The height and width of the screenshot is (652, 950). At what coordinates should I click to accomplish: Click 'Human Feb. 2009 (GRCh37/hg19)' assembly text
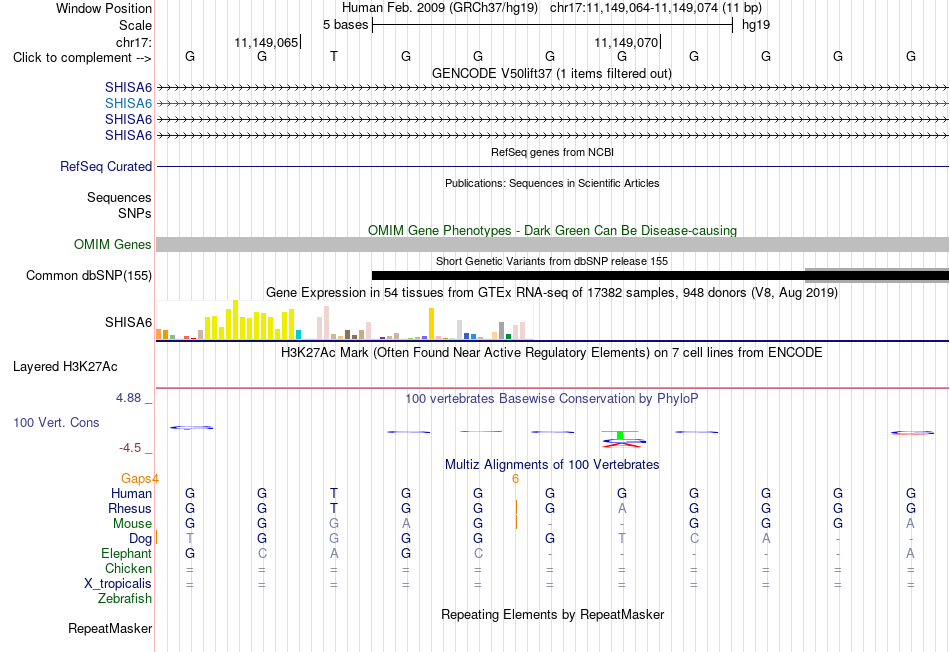440,8
